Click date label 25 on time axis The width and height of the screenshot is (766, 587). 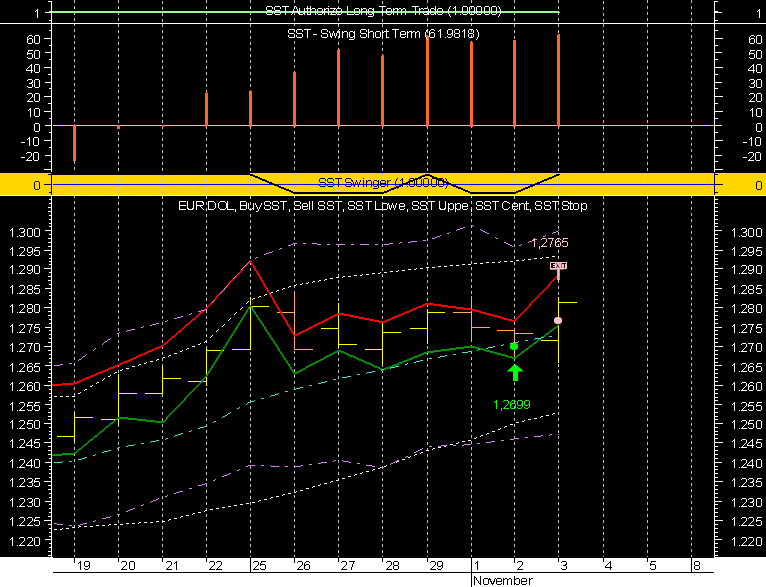(259, 566)
